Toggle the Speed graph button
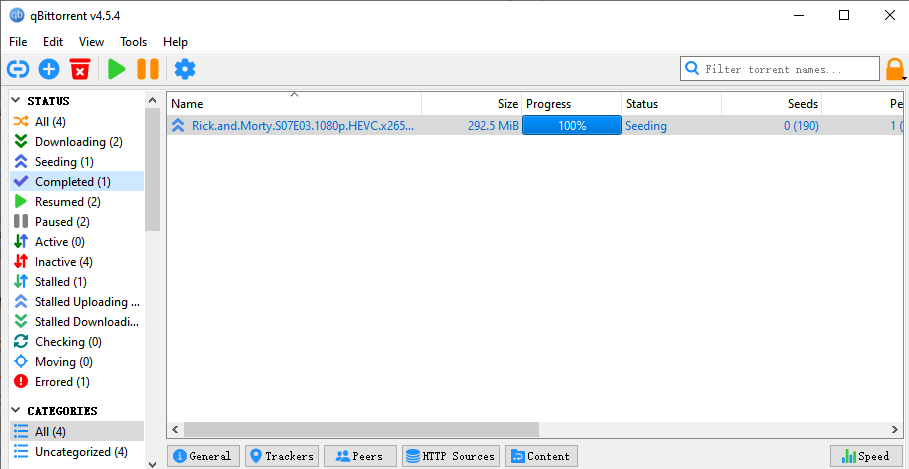 (866, 456)
